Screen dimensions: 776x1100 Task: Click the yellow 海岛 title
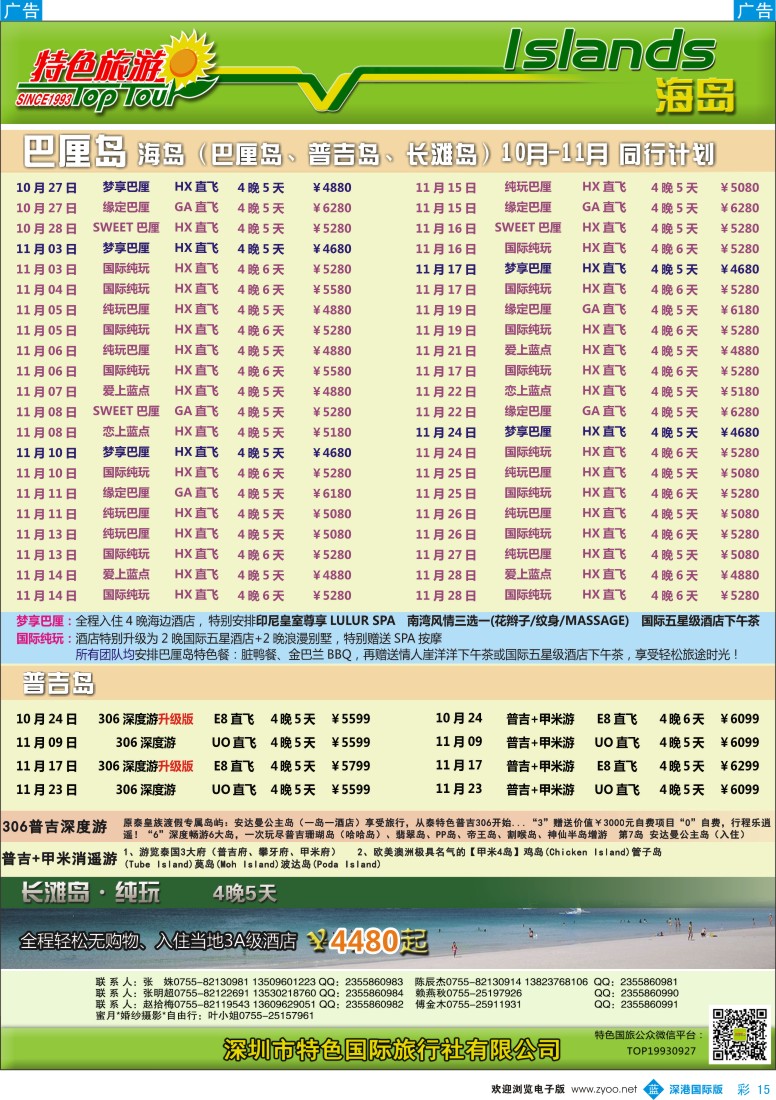(x=695, y=95)
